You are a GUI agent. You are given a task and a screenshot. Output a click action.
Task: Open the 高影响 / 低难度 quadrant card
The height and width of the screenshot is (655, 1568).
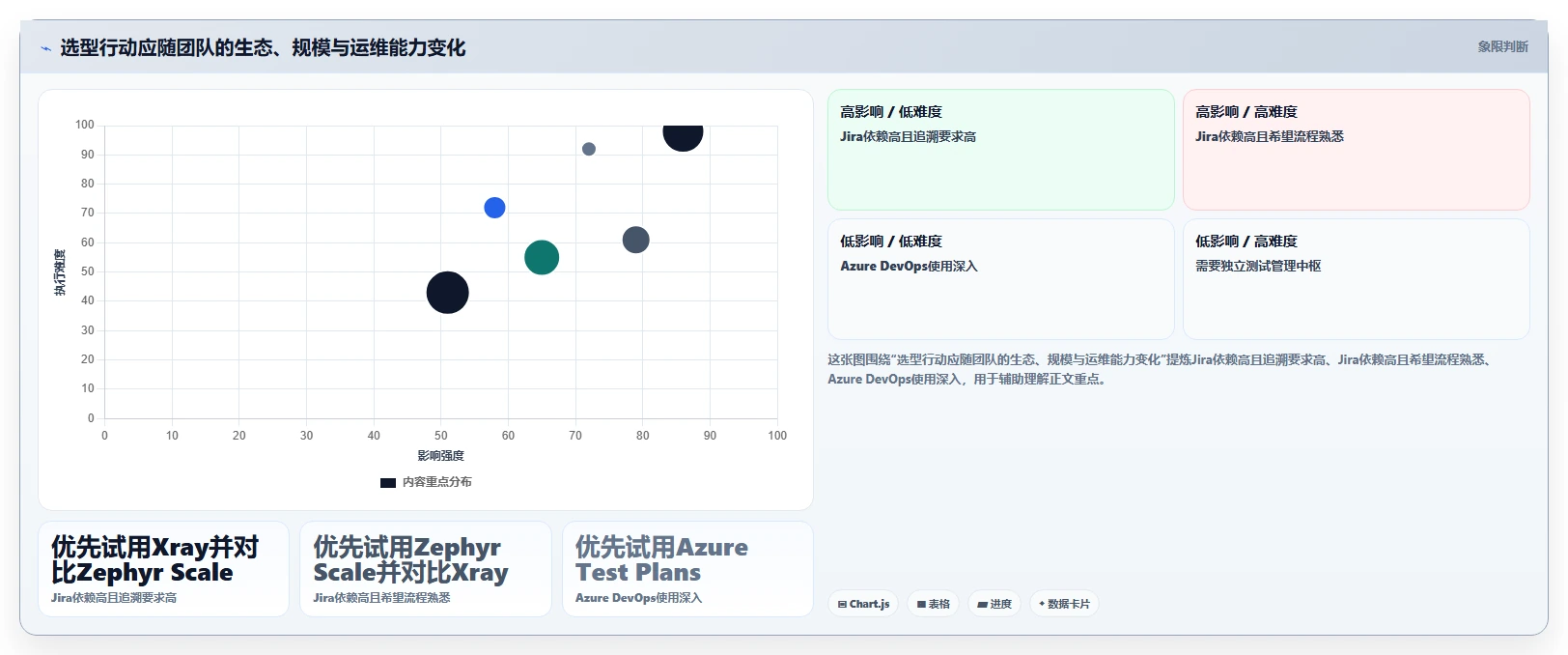coord(1001,150)
